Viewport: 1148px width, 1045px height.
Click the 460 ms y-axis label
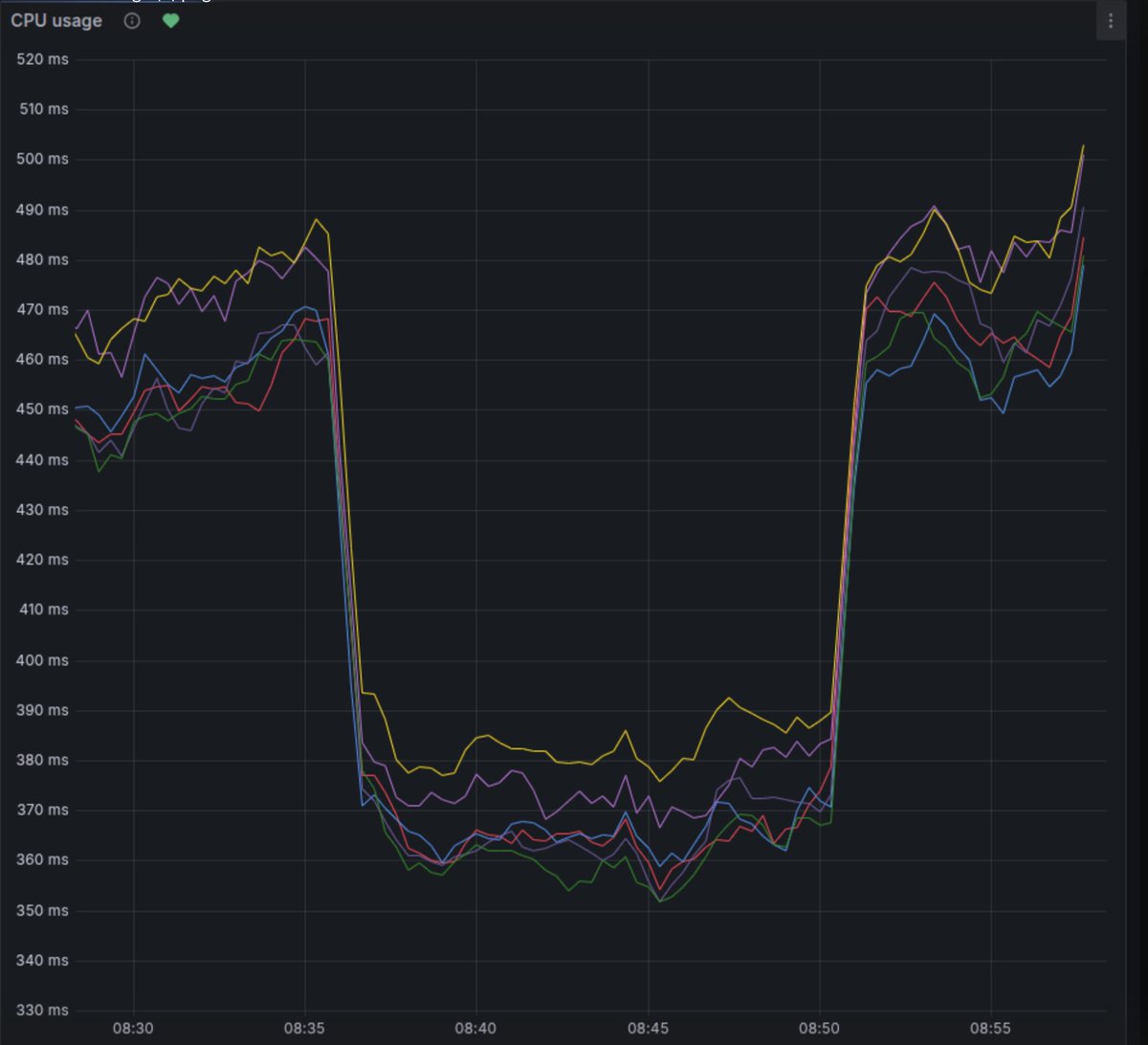click(44, 359)
